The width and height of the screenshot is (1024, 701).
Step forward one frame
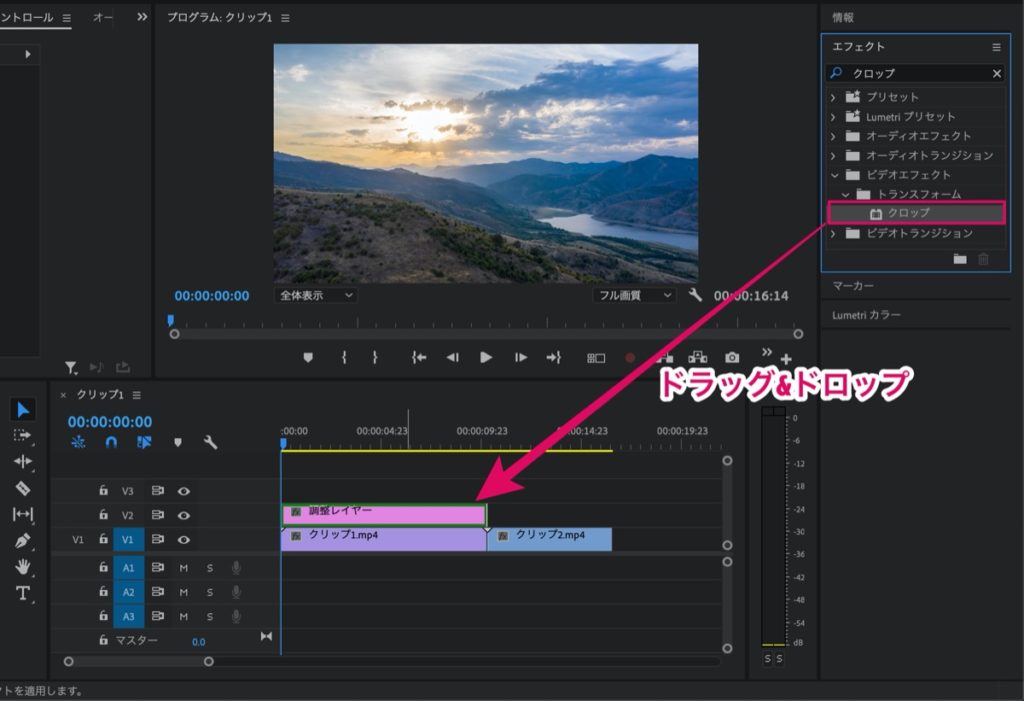coord(520,357)
